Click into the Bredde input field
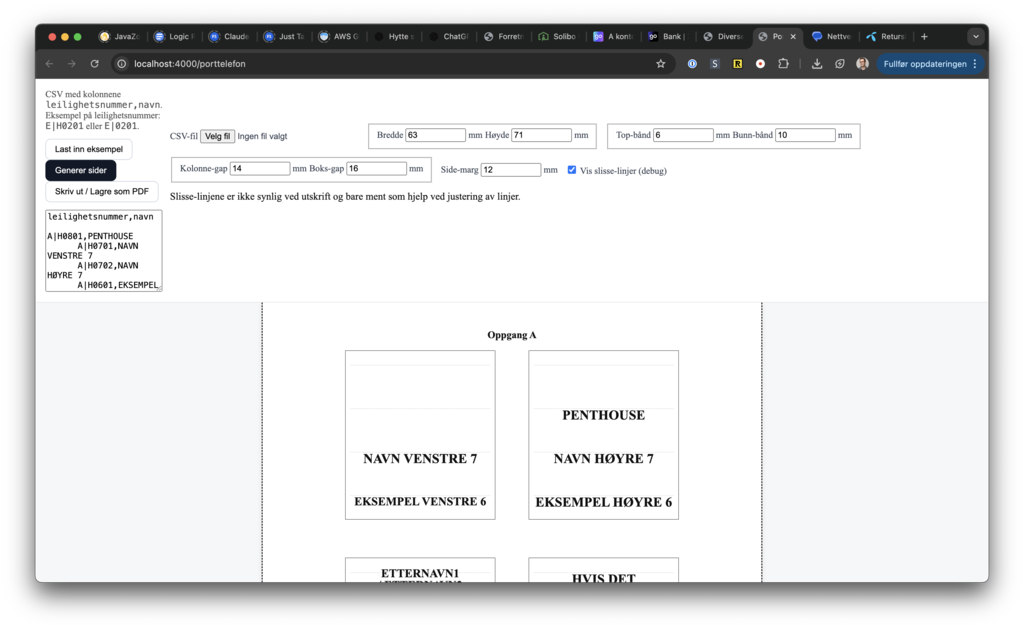1024x629 pixels. coord(435,135)
